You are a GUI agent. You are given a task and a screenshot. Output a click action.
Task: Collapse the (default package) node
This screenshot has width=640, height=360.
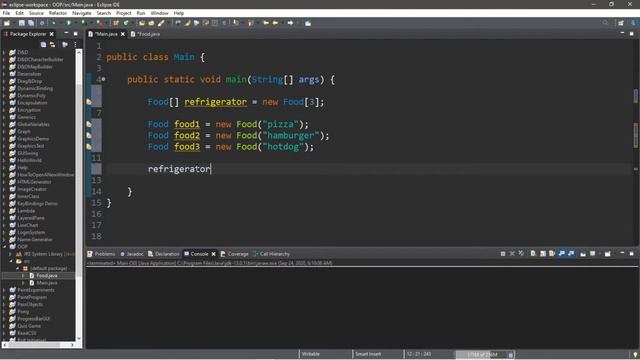18,268
